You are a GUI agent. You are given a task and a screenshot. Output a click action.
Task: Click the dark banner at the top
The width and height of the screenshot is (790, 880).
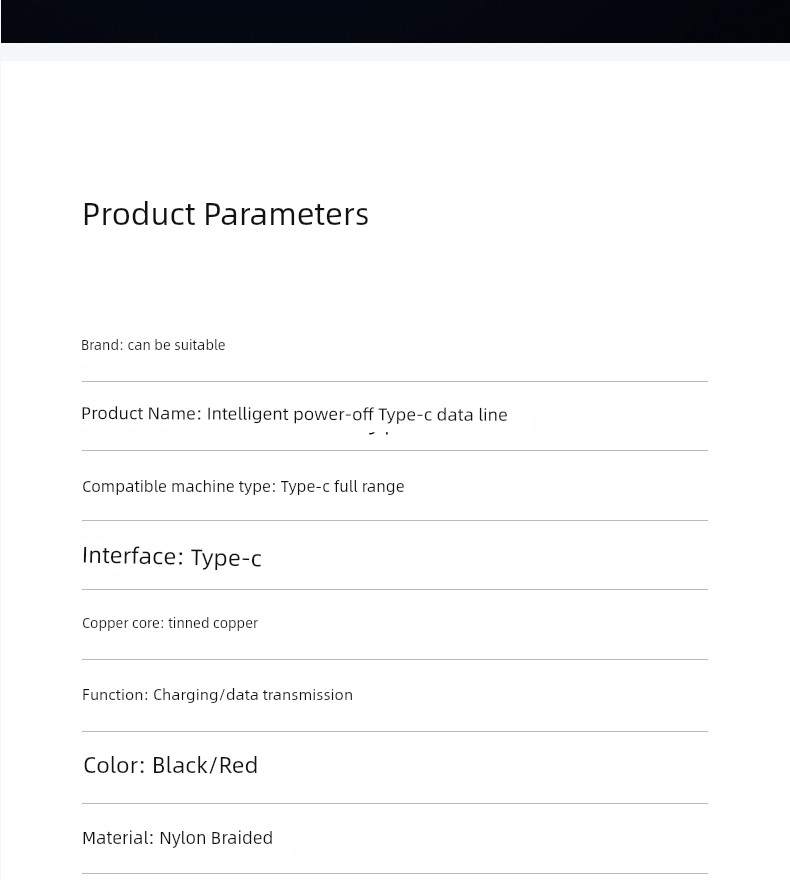point(395,21)
